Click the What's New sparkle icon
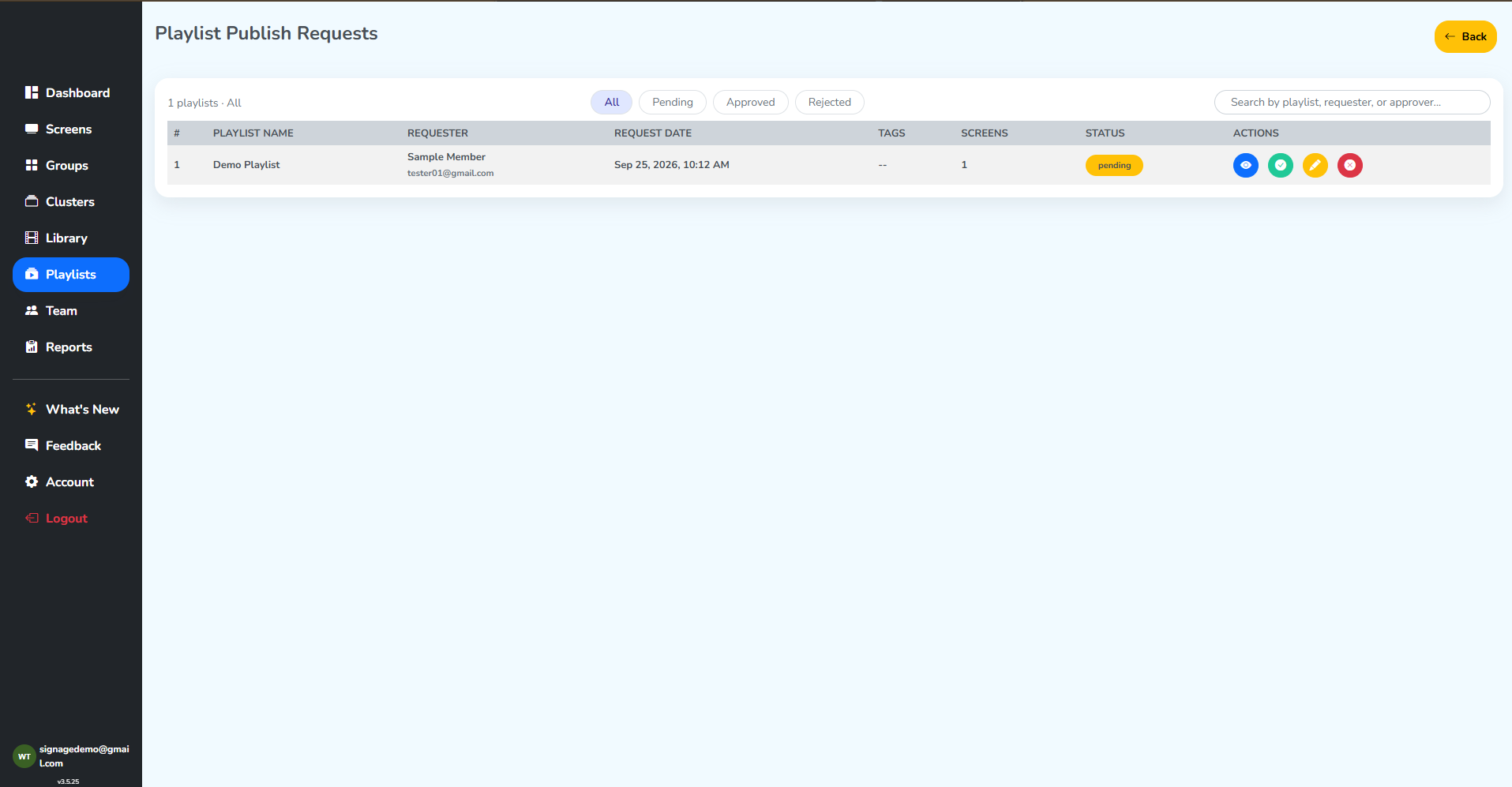This screenshot has width=1512, height=787. coord(32,409)
